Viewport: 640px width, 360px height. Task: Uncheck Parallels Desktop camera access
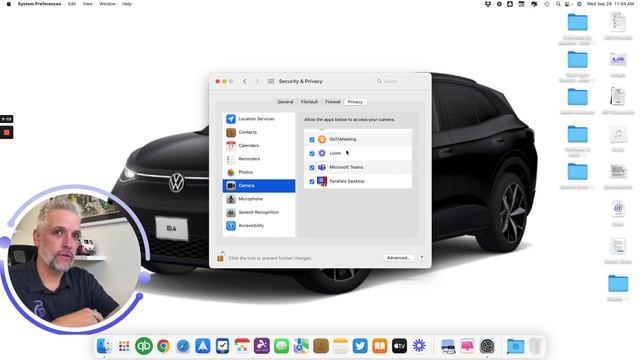[x=312, y=181]
